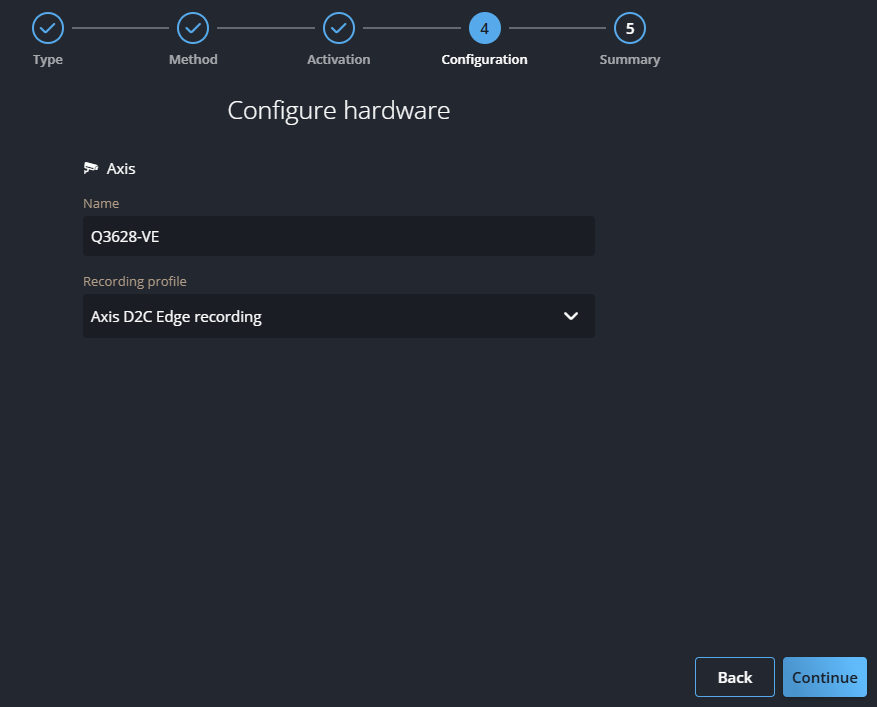Select the Method step label
The image size is (877, 707).
193,60
